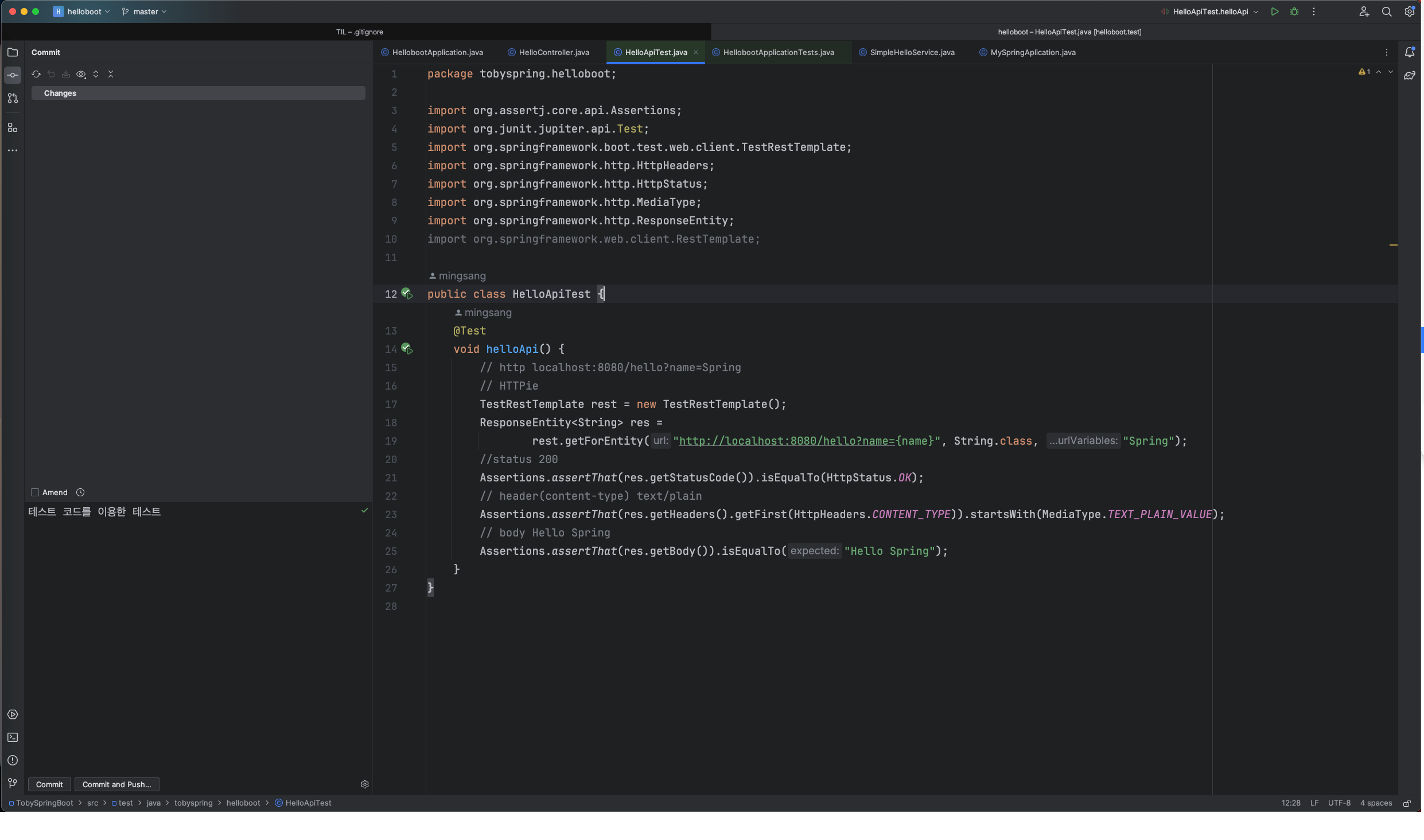The width and height of the screenshot is (1424, 840).
Task: Click TobySpringBoot in breadcrumb bar
Action: coord(41,803)
